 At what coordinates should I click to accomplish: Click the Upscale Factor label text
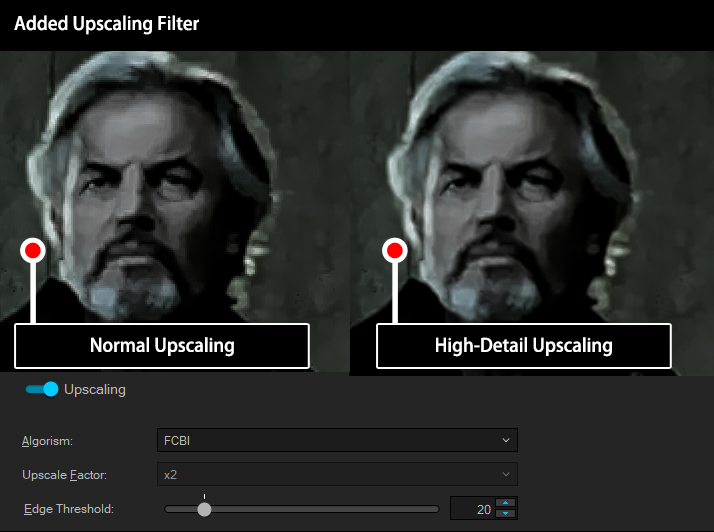pyautogui.click(x=64, y=475)
